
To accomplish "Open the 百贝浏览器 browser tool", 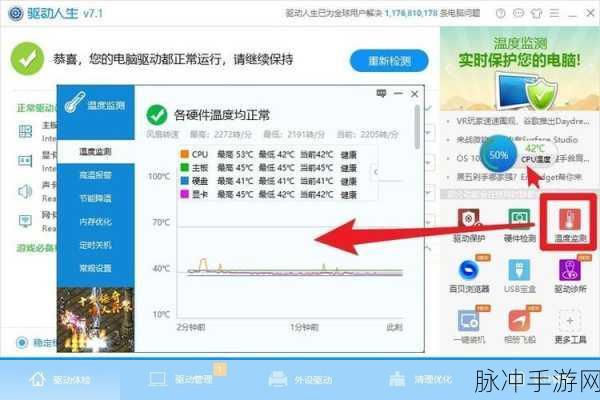I will click(x=469, y=276).
